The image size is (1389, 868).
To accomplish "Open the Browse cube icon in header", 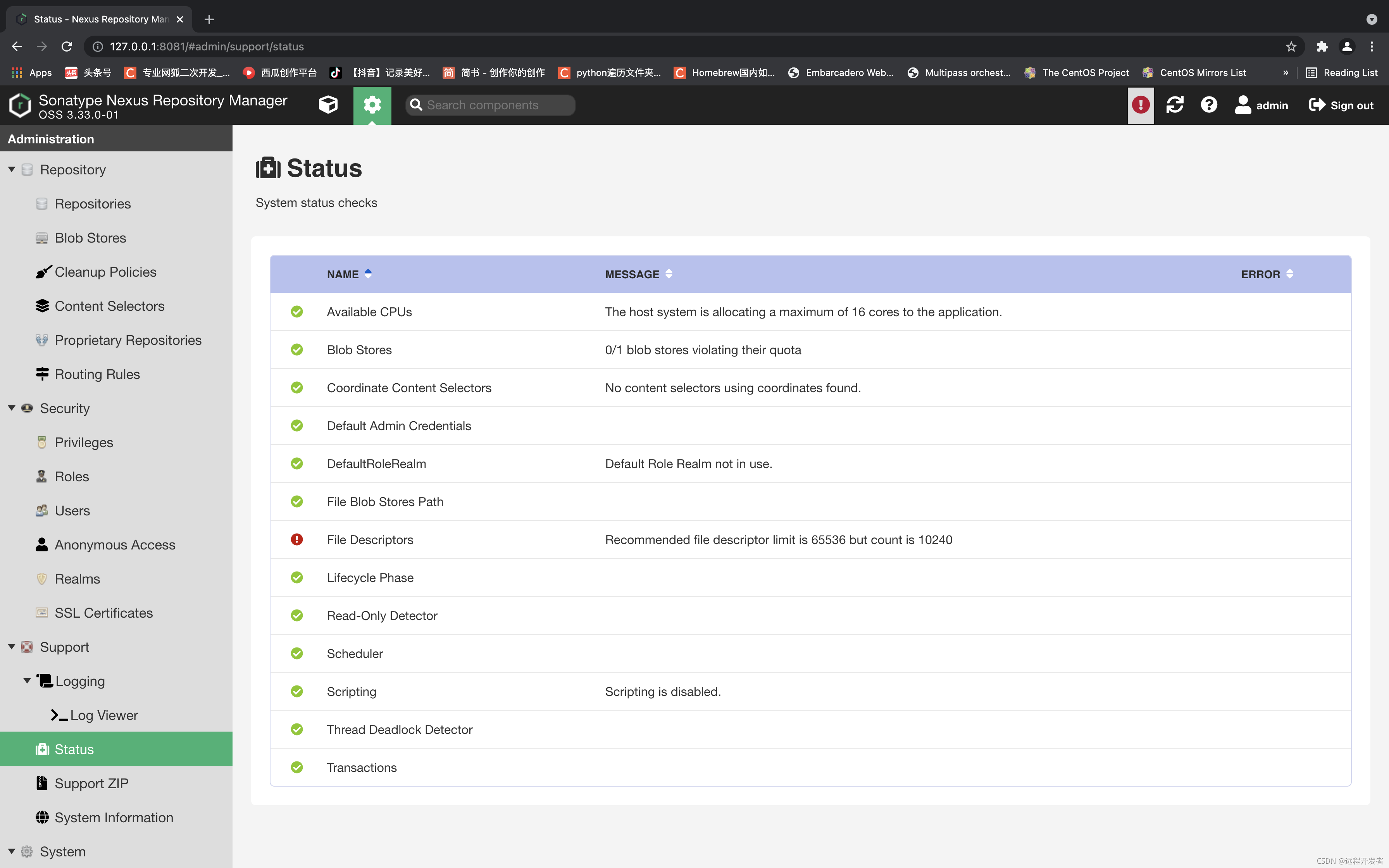I will [328, 105].
